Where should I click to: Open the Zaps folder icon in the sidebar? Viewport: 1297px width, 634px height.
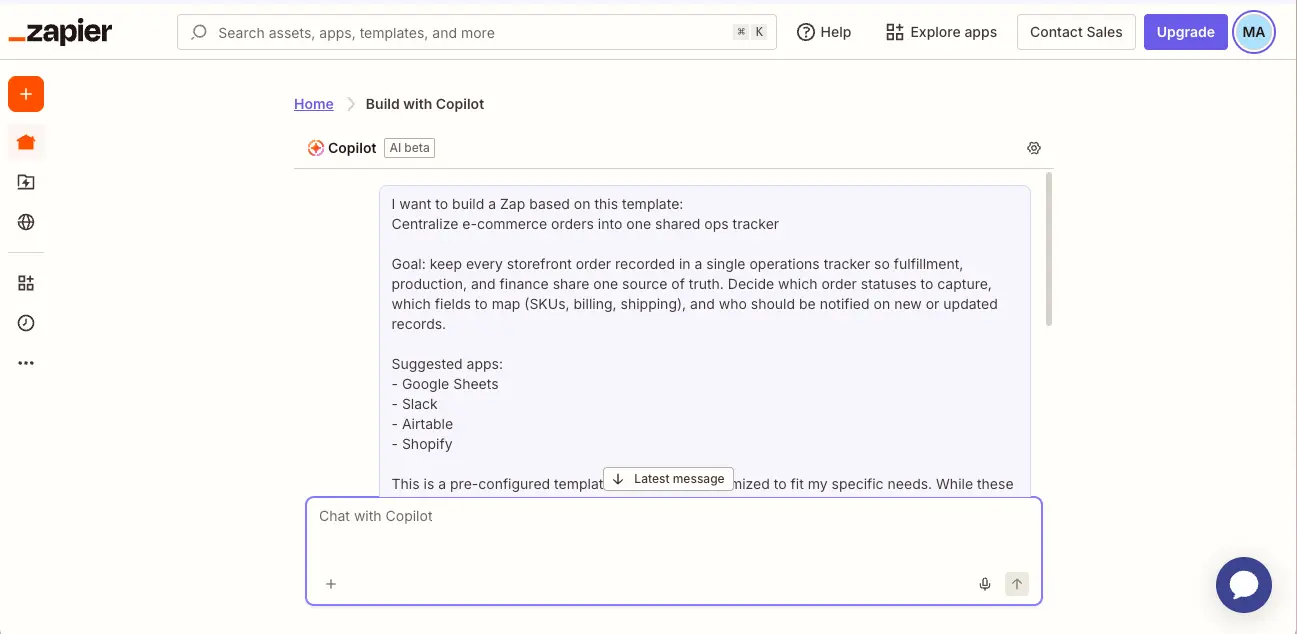click(x=26, y=182)
